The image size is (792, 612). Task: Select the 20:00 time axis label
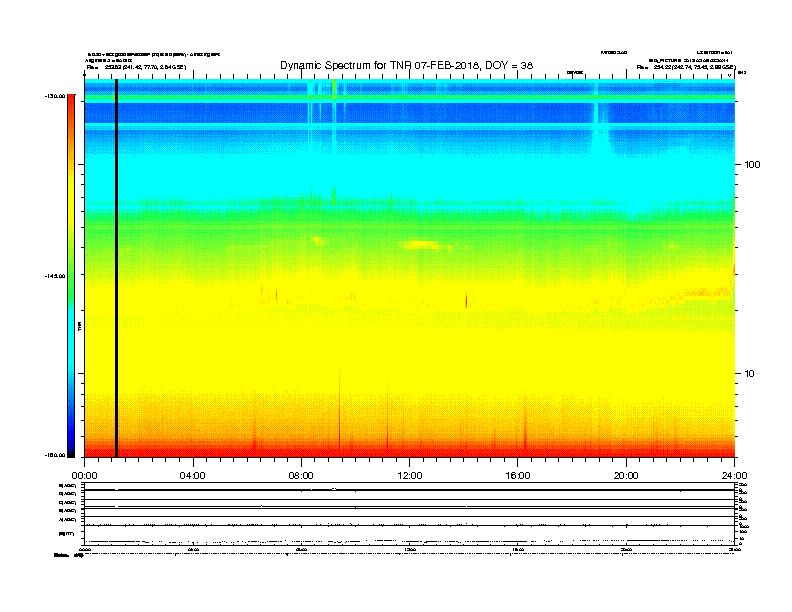[626, 476]
